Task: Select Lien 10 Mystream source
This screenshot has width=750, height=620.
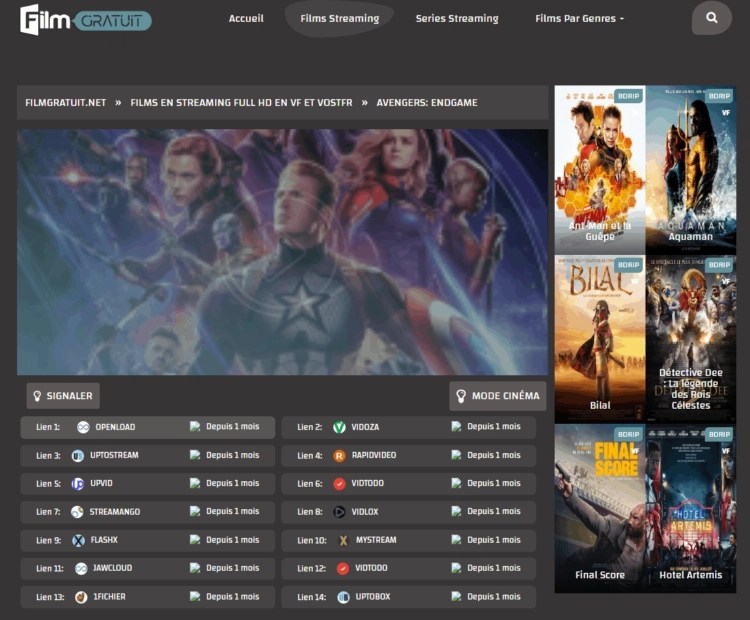Action: pyautogui.click(x=408, y=540)
